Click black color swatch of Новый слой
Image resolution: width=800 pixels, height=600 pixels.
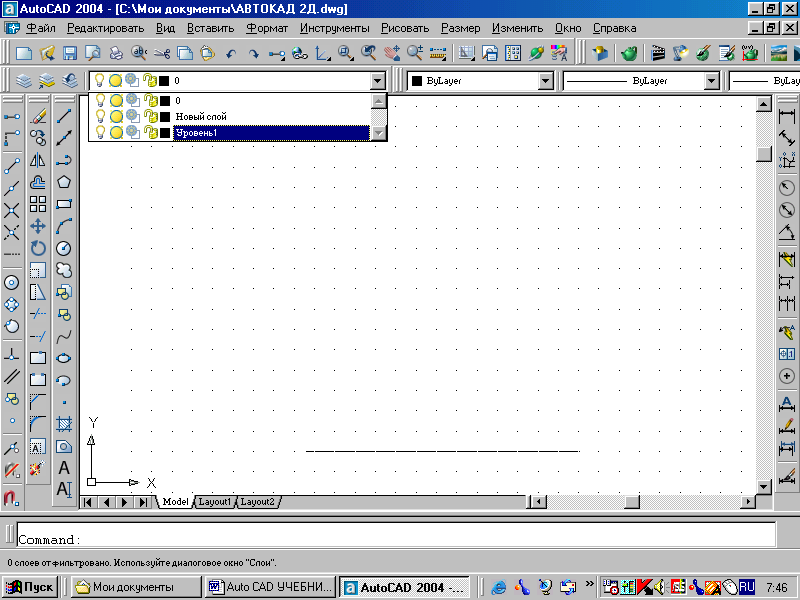[165, 117]
